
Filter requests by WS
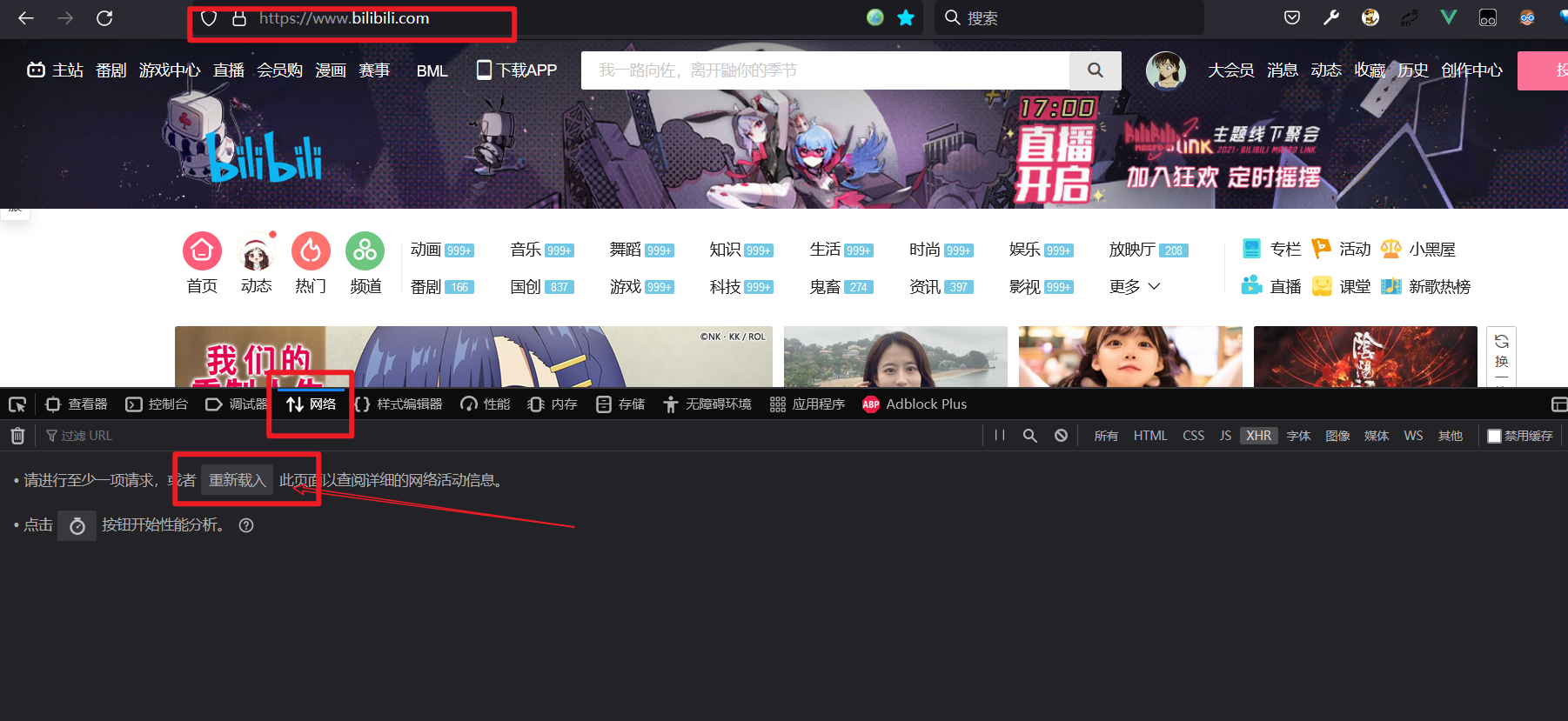point(1413,436)
